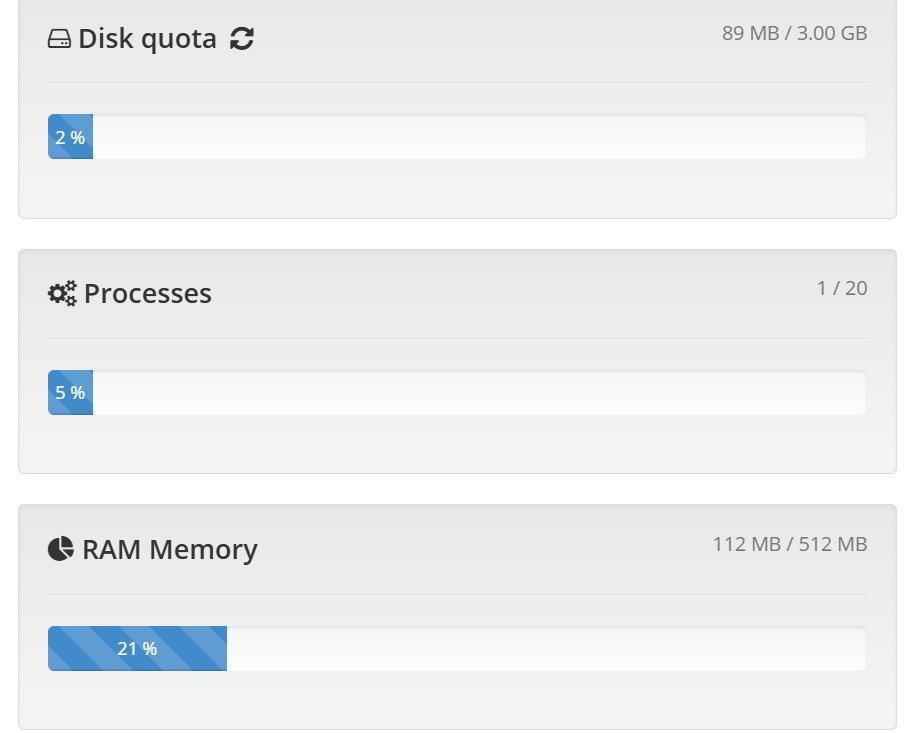Click the hard drive icon beside Disk quota
The height and width of the screenshot is (733, 911).
point(59,40)
